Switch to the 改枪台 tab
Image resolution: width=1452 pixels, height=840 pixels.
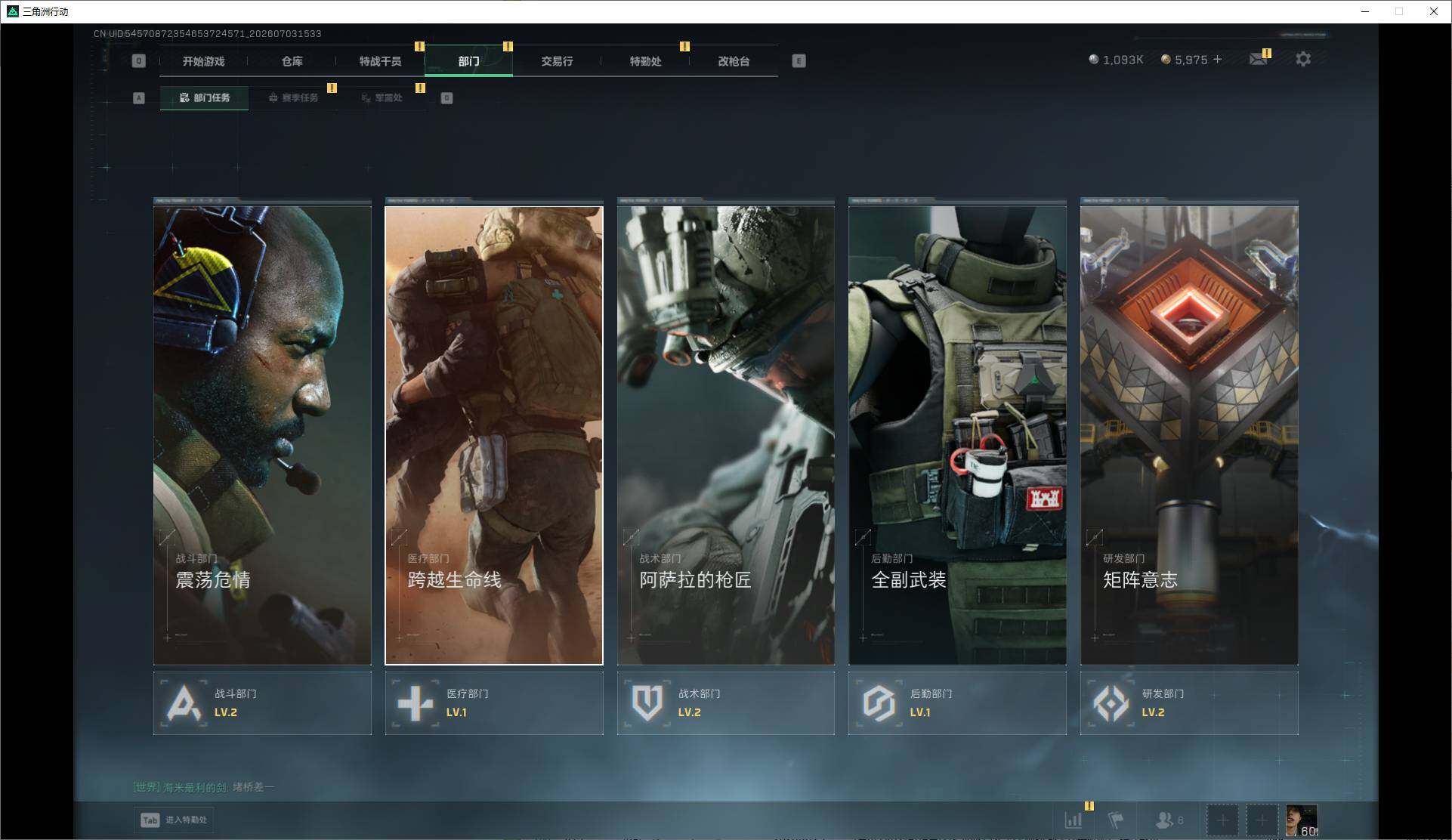click(x=734, y=61)
